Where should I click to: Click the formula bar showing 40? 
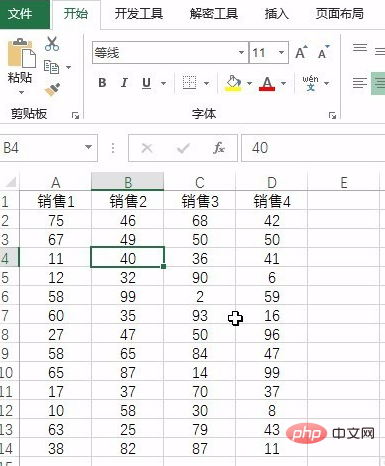[x=313, y=148]
